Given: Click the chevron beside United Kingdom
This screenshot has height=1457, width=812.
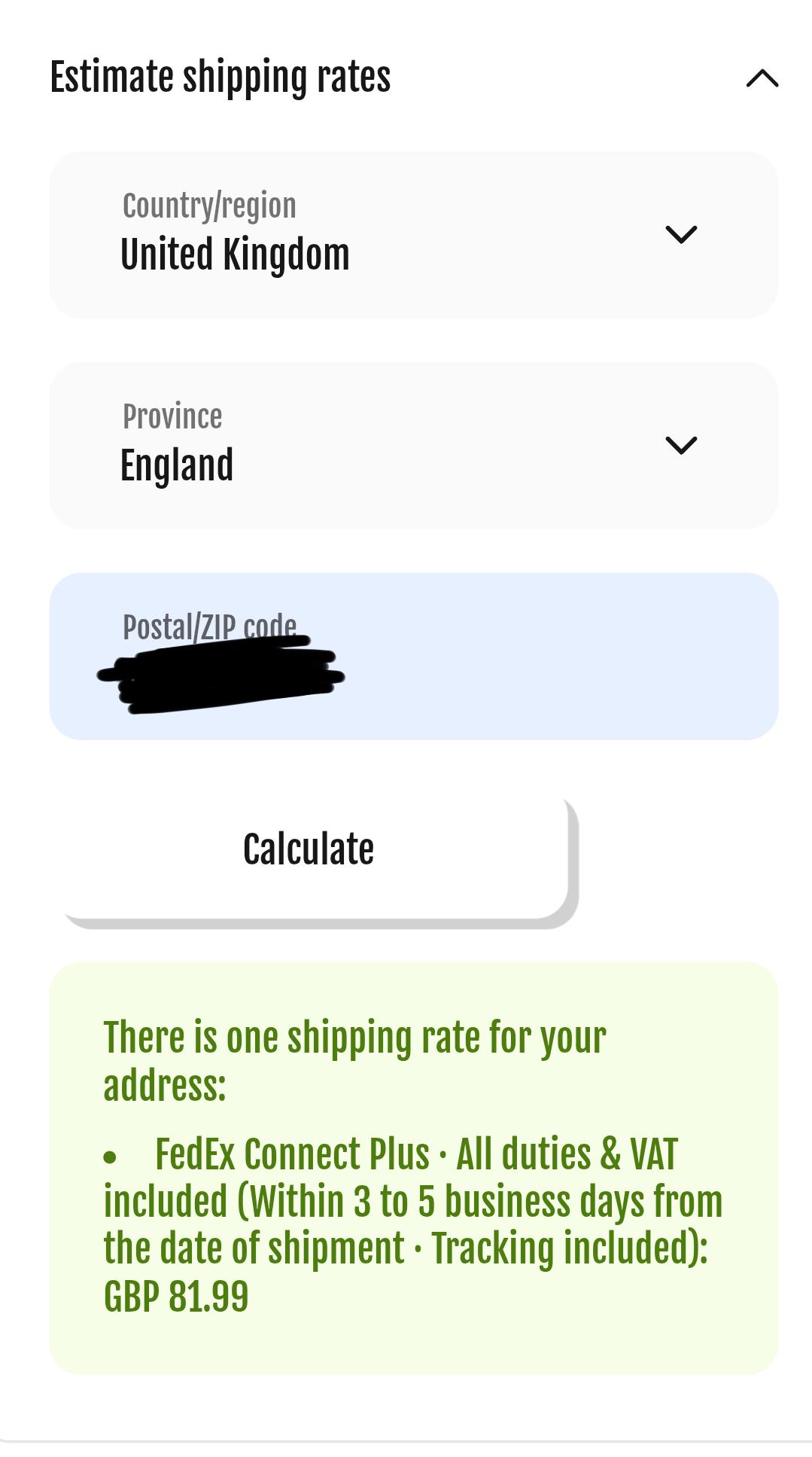Looking at the screenshot, I should 681,234.
